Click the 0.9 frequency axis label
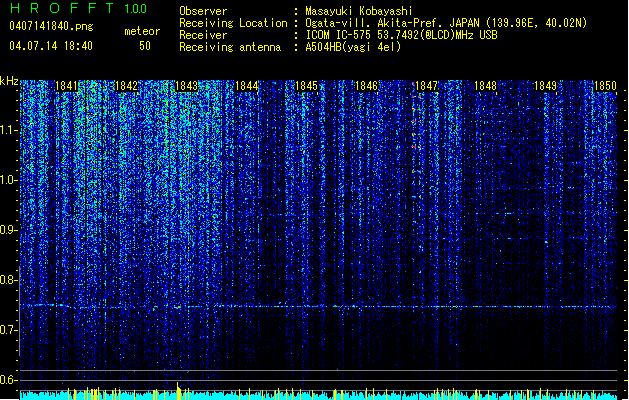This screenshot has height=400, width=629. 8,230
